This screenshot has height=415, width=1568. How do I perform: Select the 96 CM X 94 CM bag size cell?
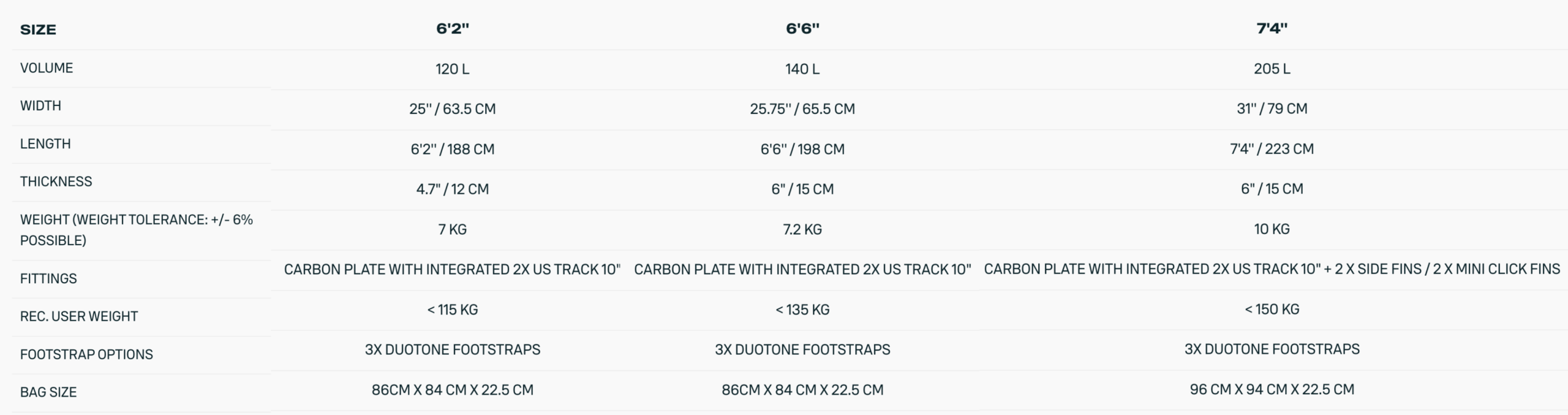point(1272,389)
